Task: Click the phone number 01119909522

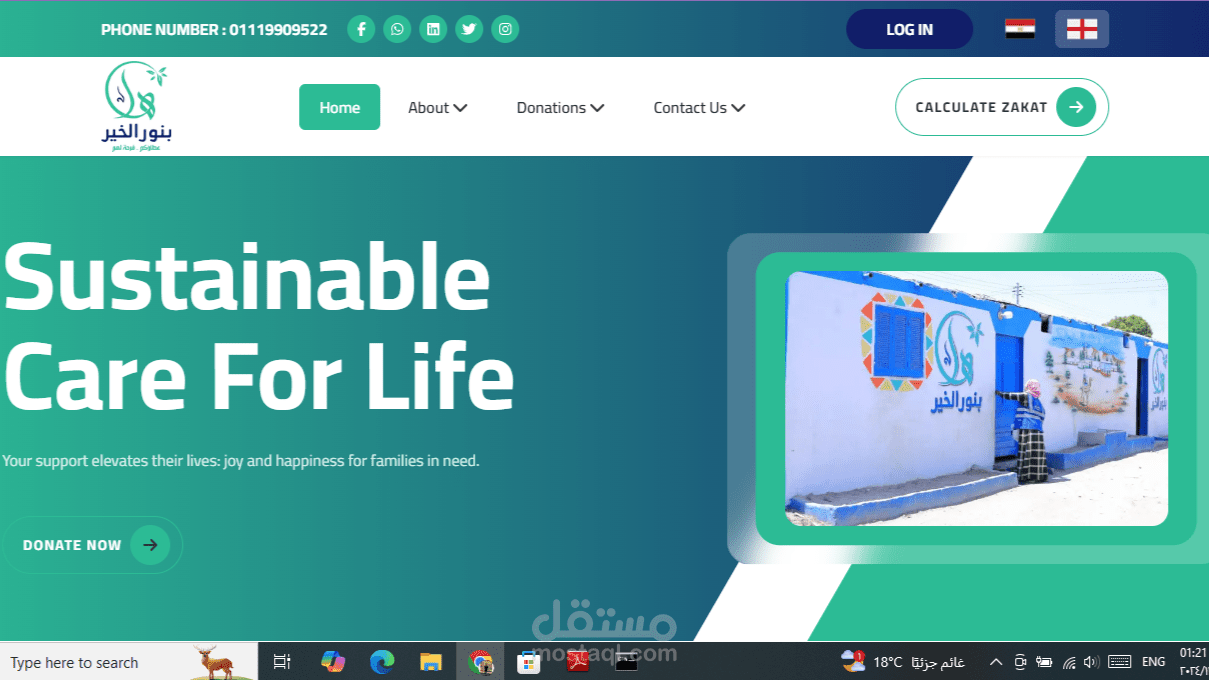Action: [x=278, y=29]
